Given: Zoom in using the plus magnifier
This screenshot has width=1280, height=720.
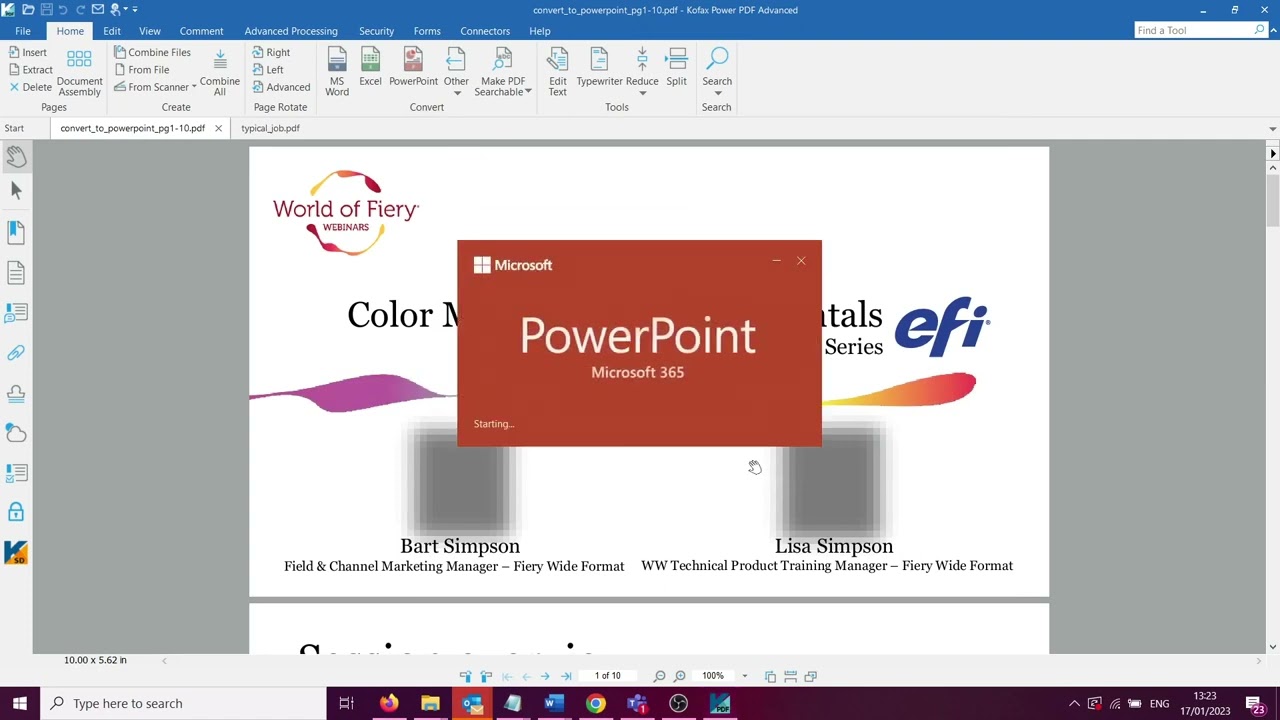Looking at the screenshot, I should [x=679, y=676].
